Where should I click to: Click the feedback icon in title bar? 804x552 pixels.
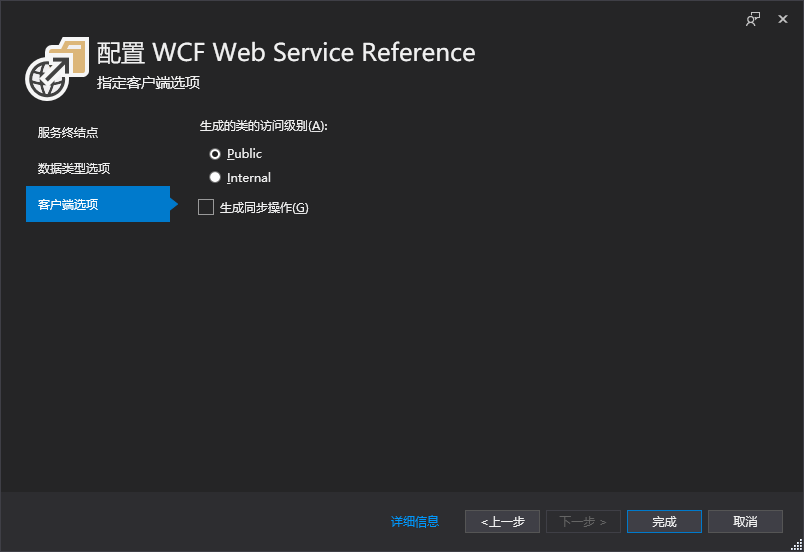[x=753, y=19]
